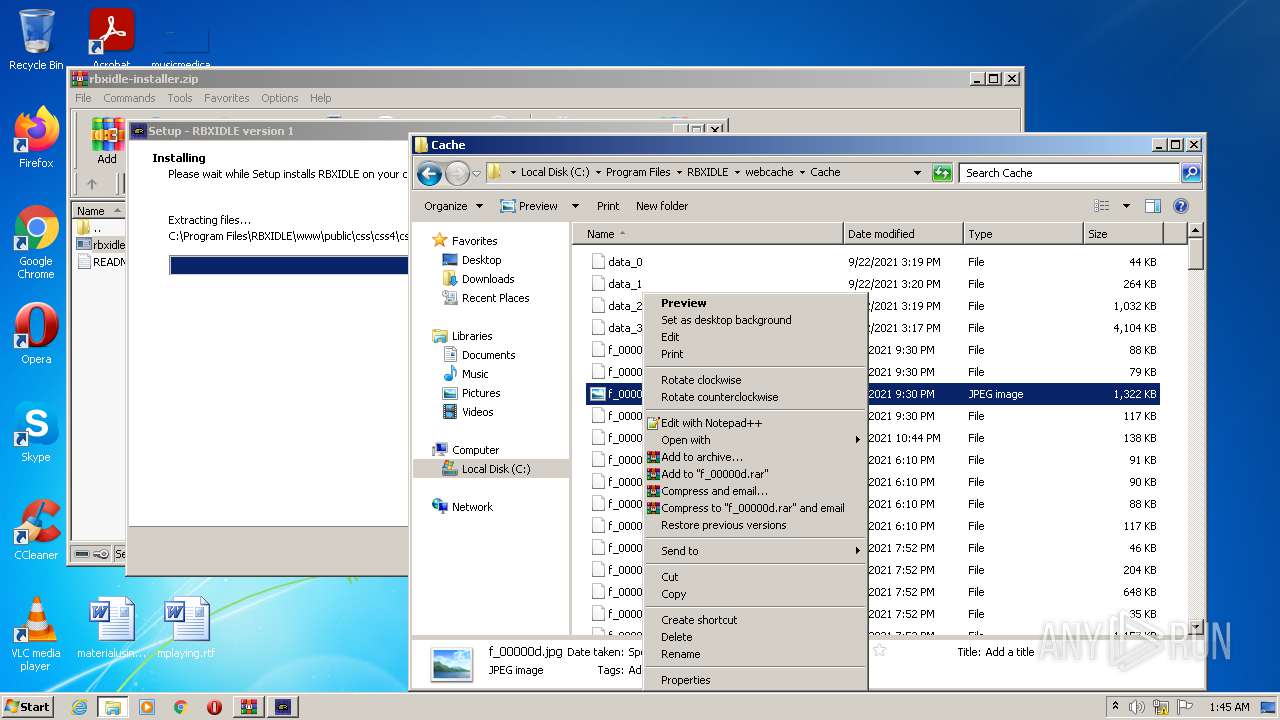This screenshot has width=1280, height=720.
Task: Open CCleaner desktop shortcut
Action: tap(36, 530)
